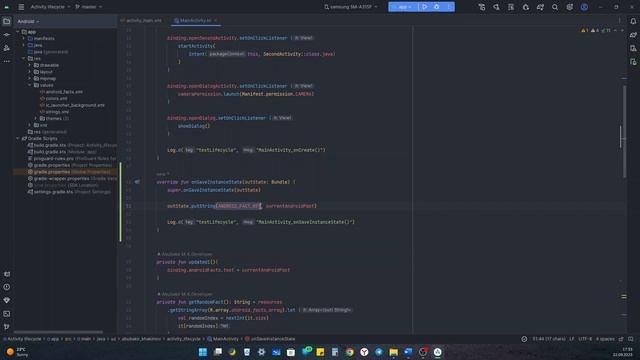Click the ANDROID_FACT_KEY text in the editor
Screen dimensions: 640x360
coord(239,206)
